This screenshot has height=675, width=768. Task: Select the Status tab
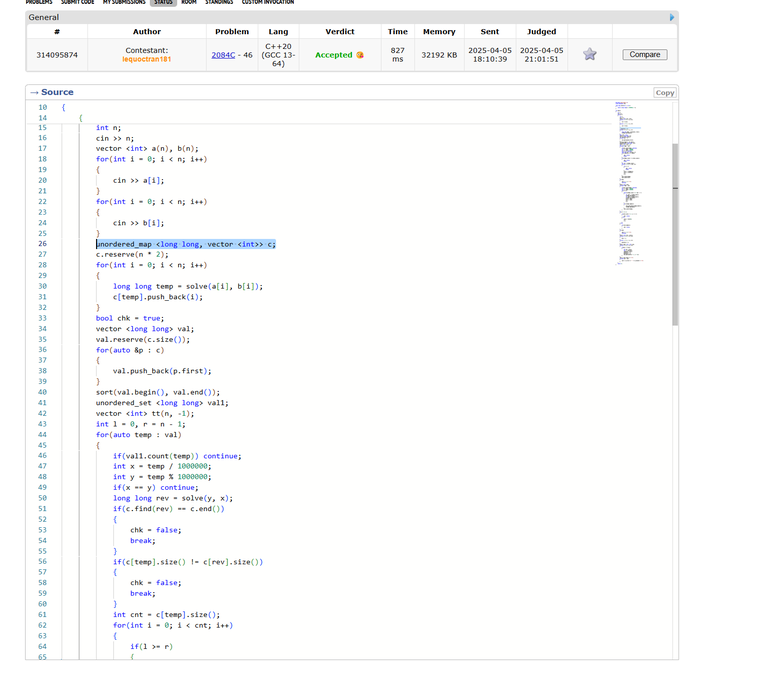click(x=163, y=2)
